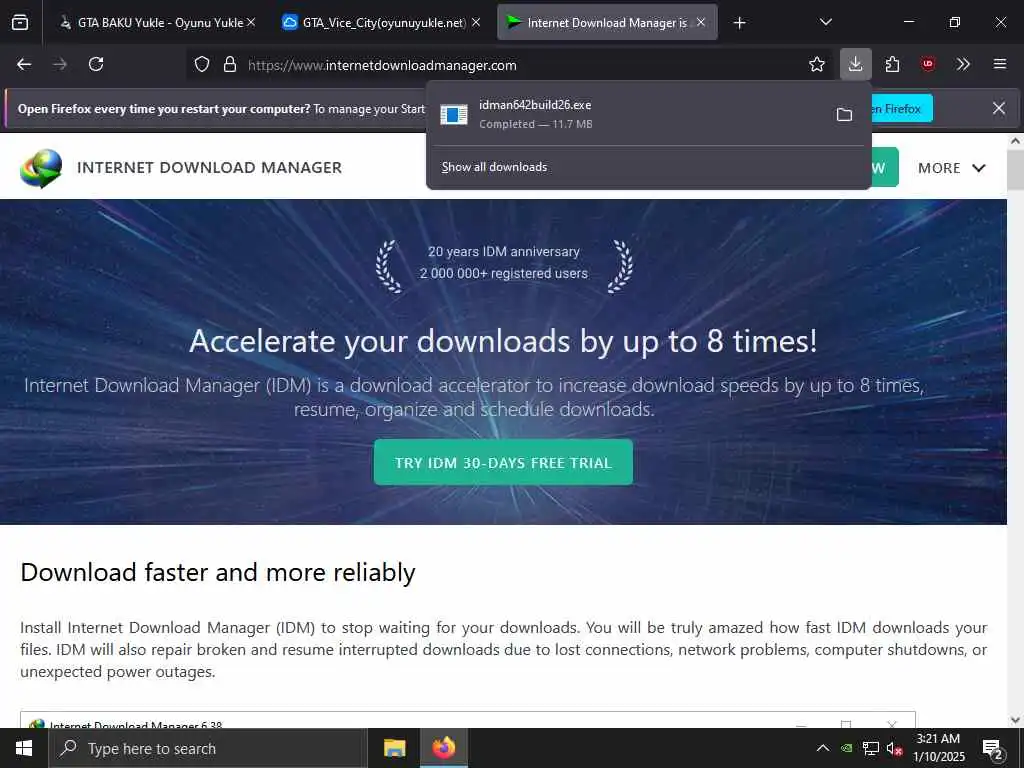Go back to previous page
The image size is (1024, 768).
coord(24,65)
